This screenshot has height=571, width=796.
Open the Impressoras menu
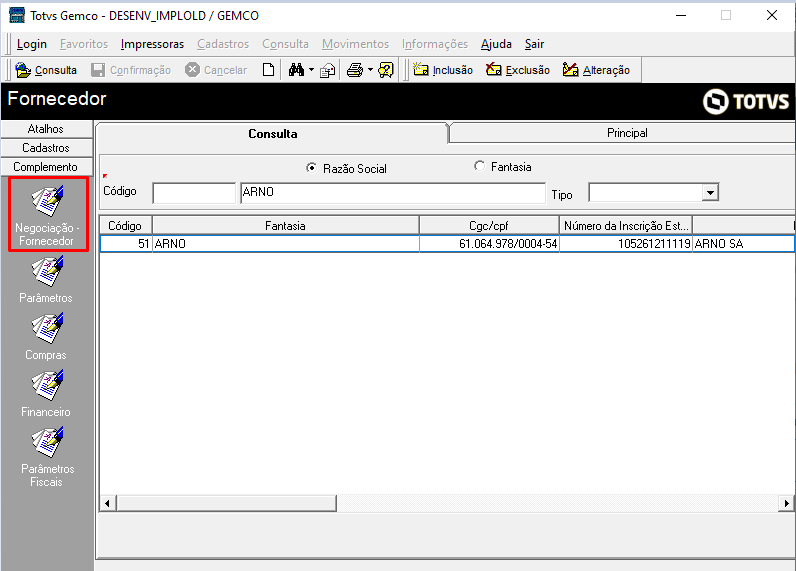pos(152,44)
